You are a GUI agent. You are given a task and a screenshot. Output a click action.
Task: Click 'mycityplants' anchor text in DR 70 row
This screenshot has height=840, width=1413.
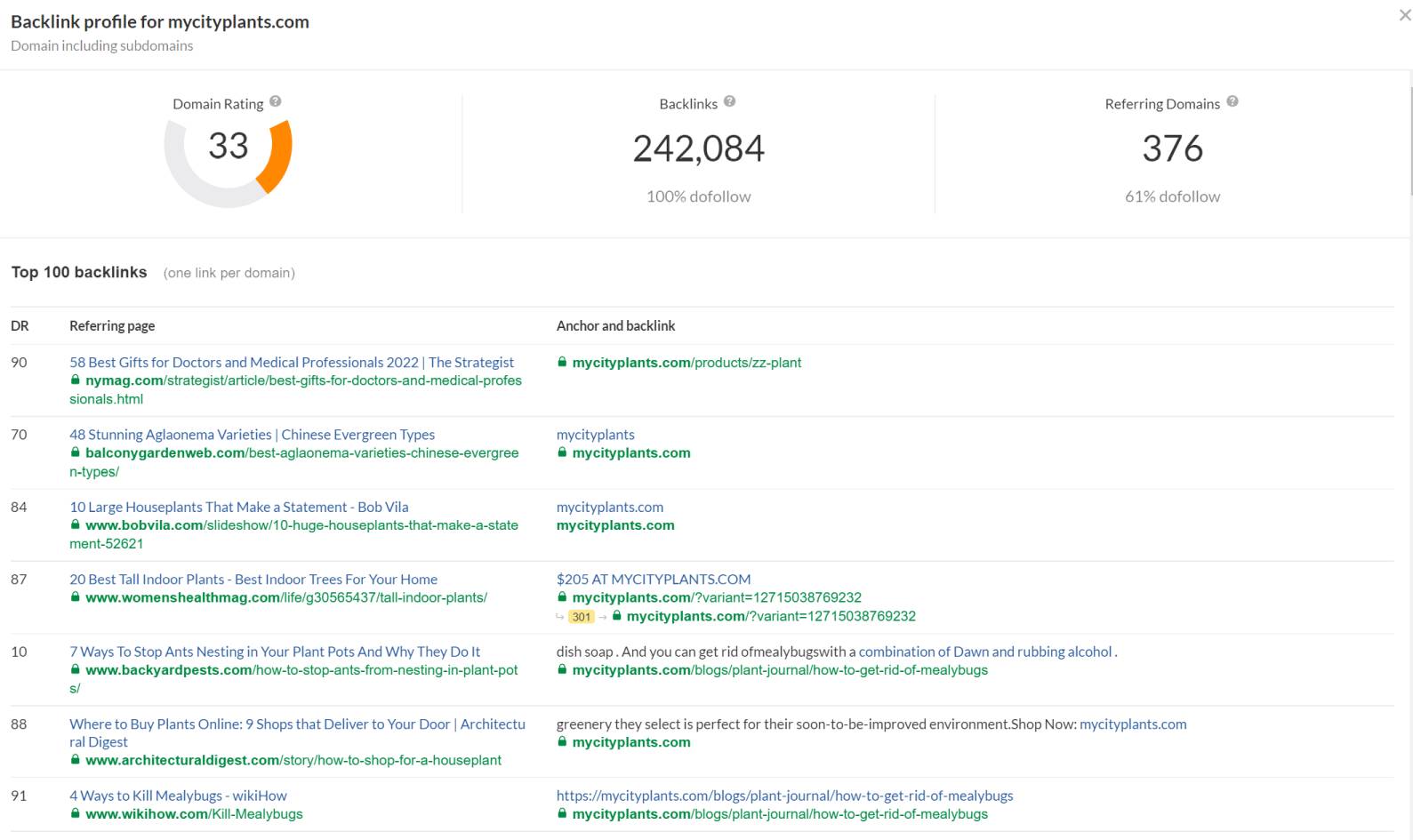pyautogui.click(x=596, y=435)
